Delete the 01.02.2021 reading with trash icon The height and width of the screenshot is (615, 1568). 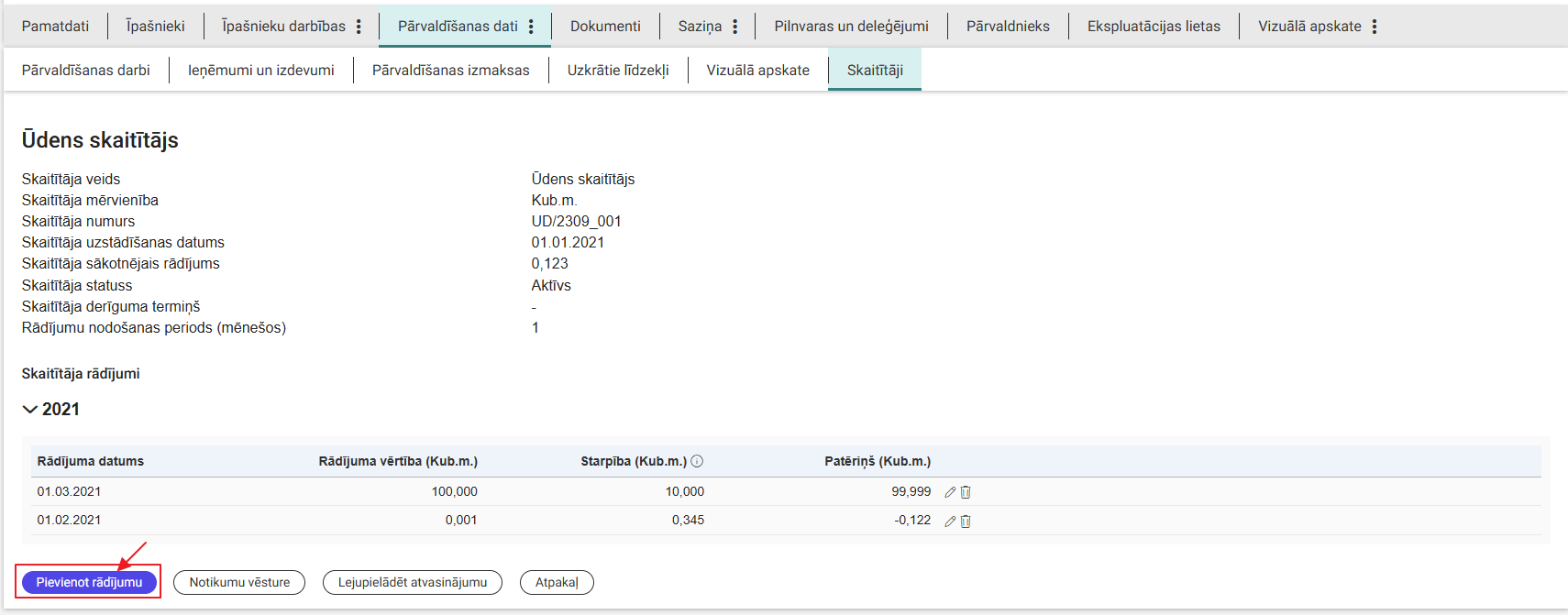click(x=966, y=522)
